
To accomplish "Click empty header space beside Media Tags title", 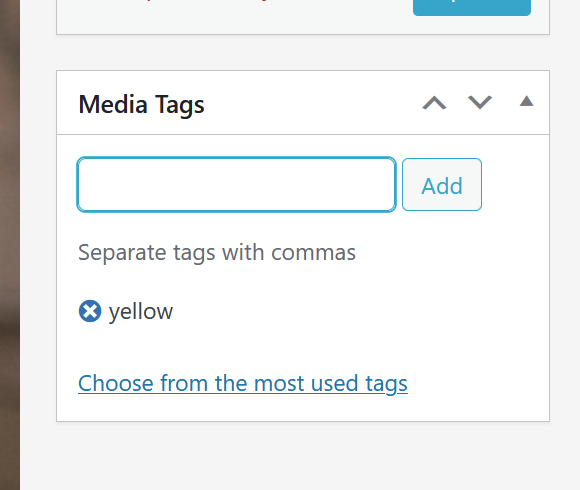I will (x=311, y=103).
